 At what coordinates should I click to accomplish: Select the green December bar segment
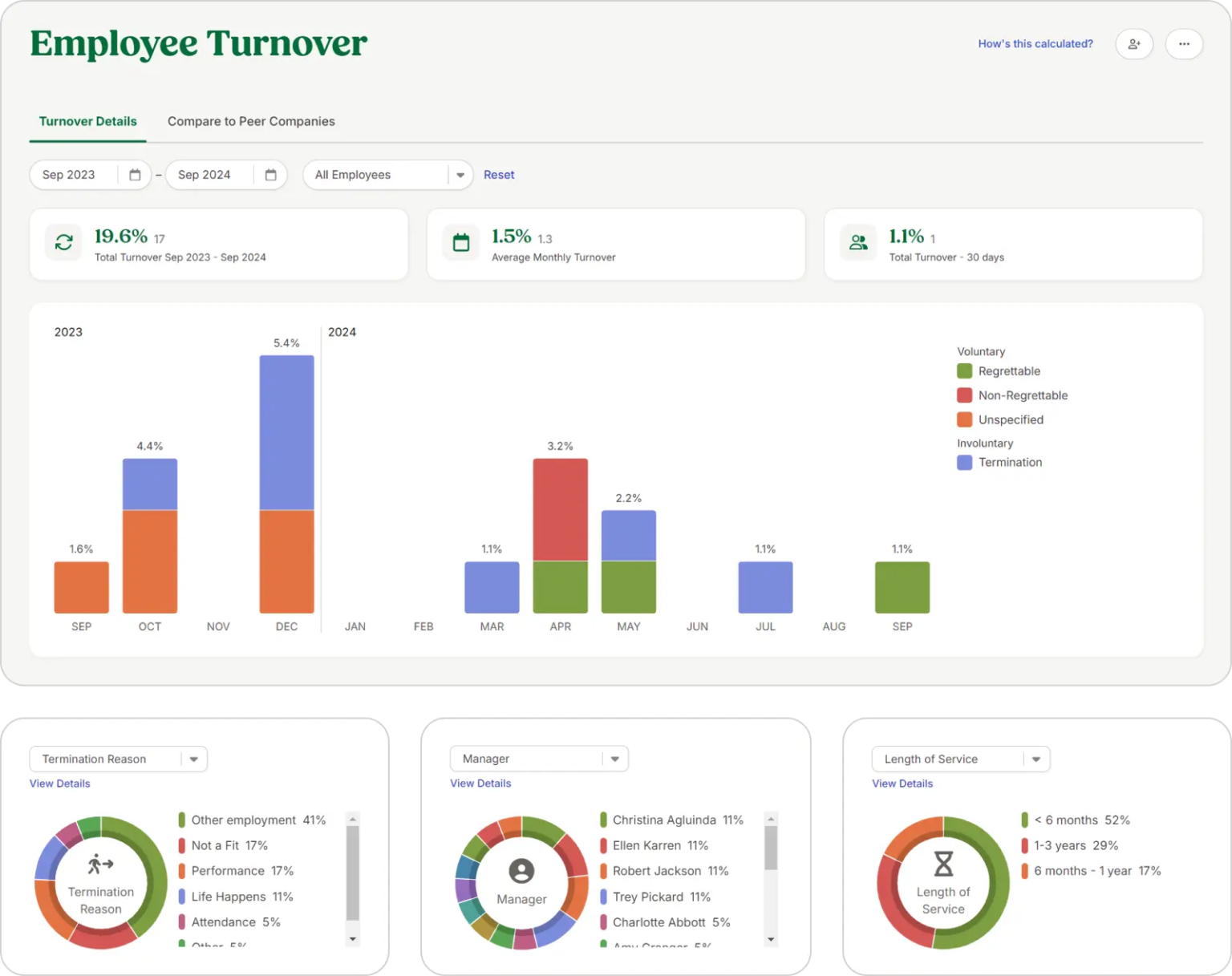[286, 561]
